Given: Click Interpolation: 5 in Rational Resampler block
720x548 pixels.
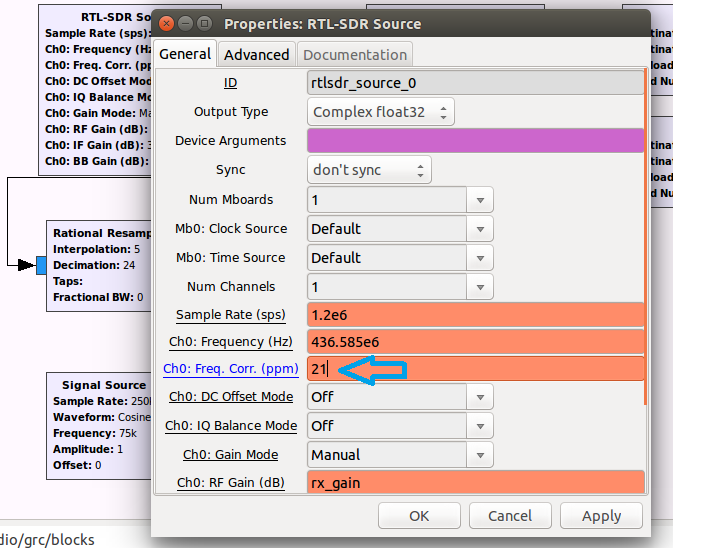Looking at the screenshot, I should coord(96,249).
